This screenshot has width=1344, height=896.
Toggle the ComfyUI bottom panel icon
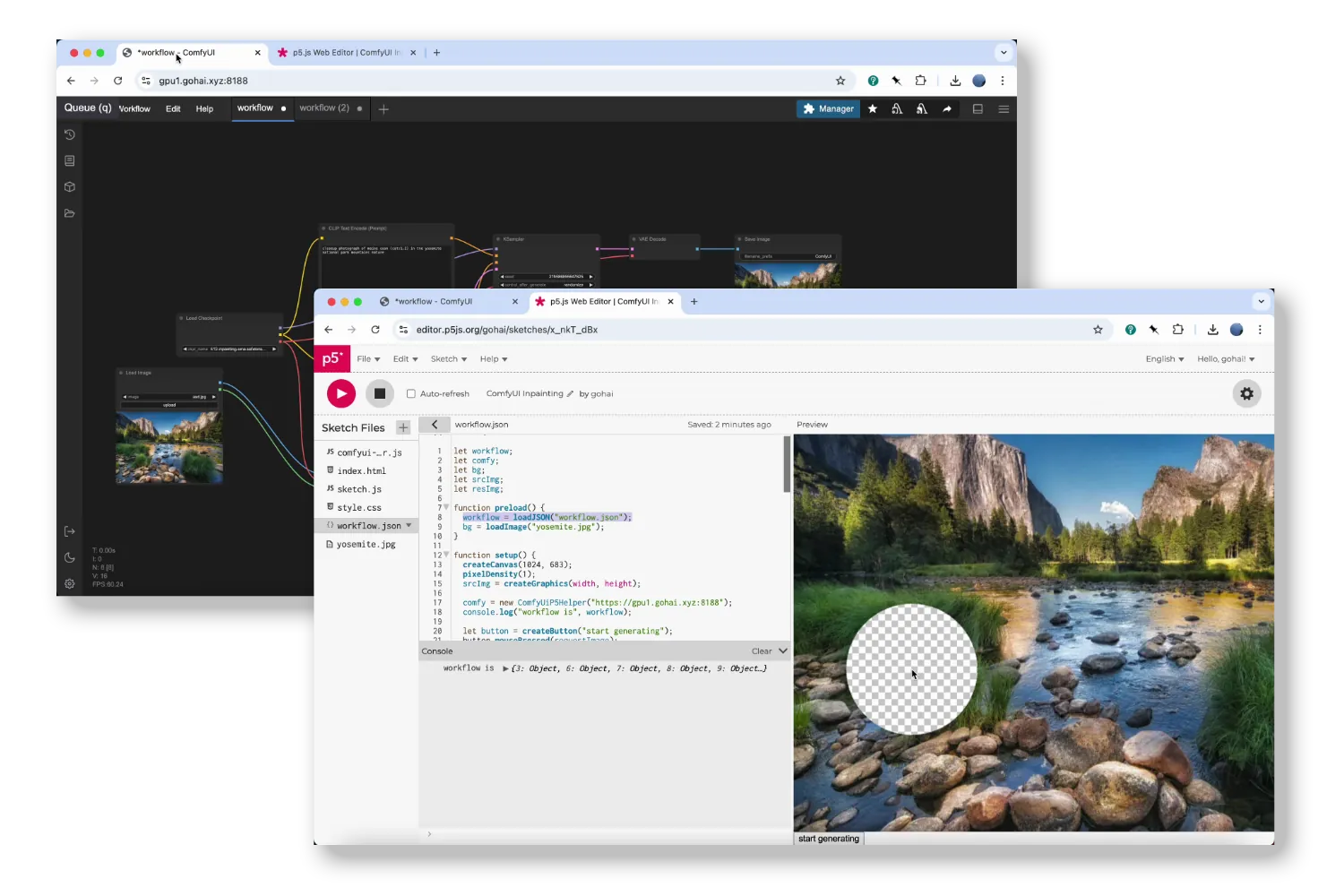pos(978,109)
